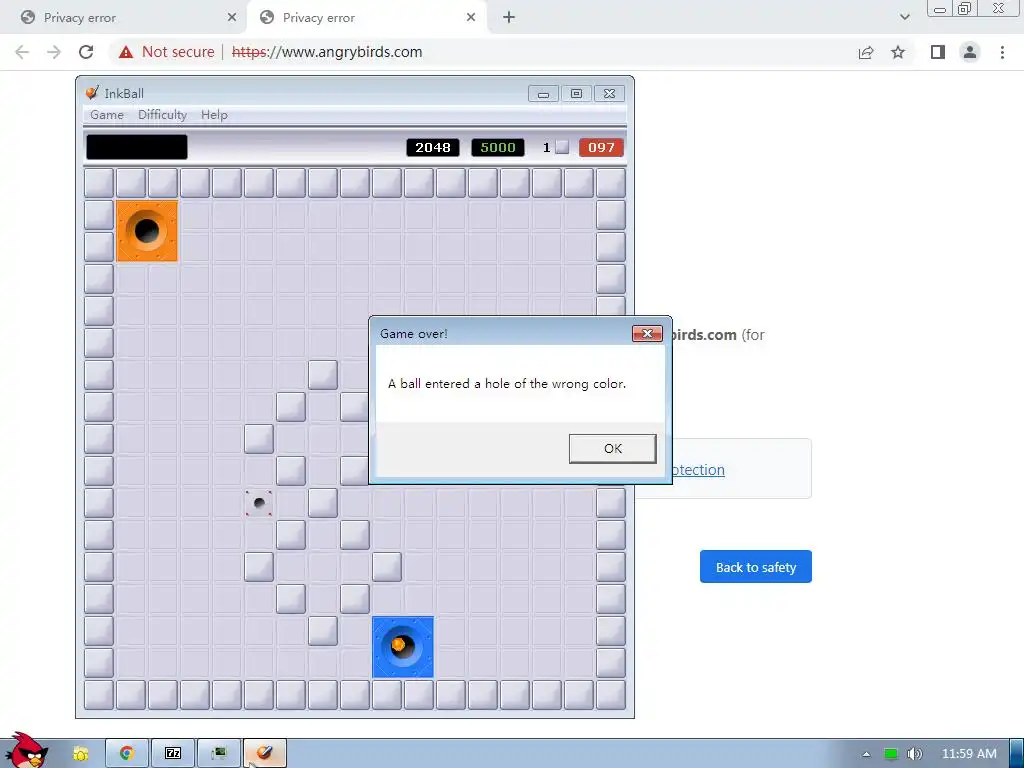This screenshot has height=768, width=1024.
Task: Click the speaker volume tray icon
Action: click(x=914, y=754)
